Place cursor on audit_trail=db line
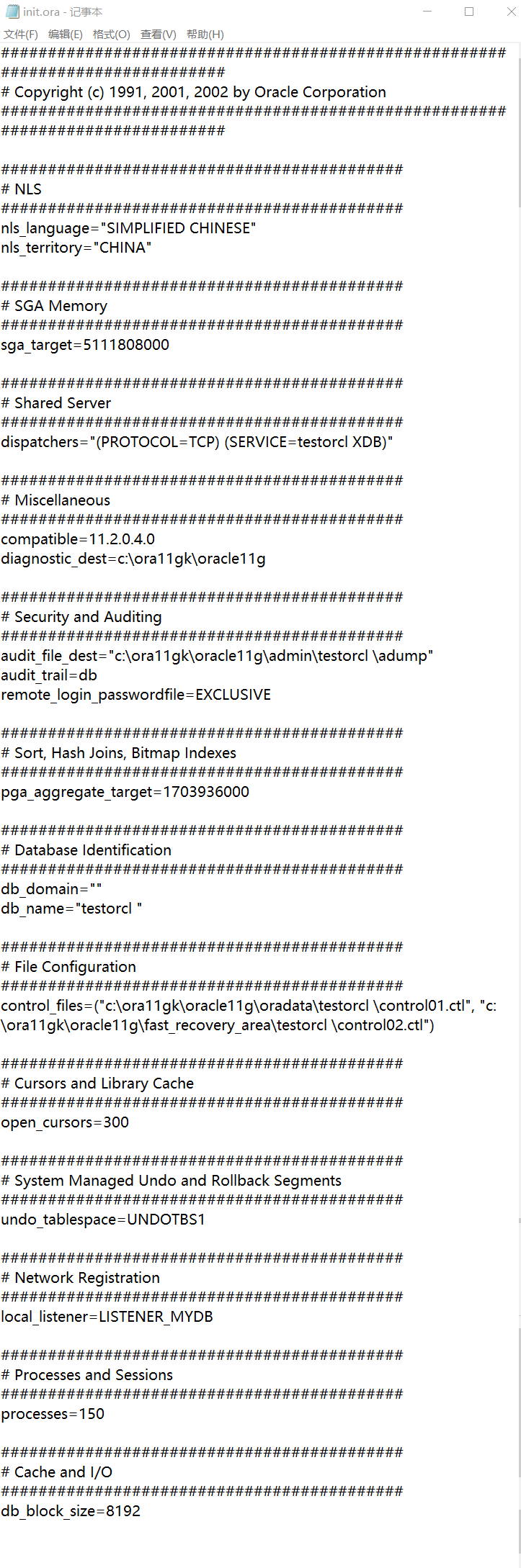 click(49, 675)
